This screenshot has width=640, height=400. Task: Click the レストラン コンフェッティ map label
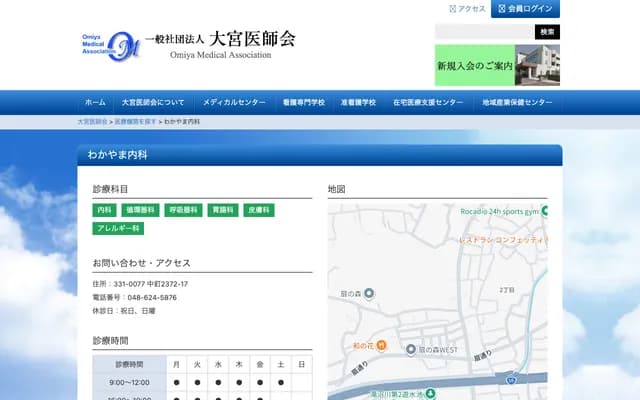pyautogui.click(x=502, y=240)
